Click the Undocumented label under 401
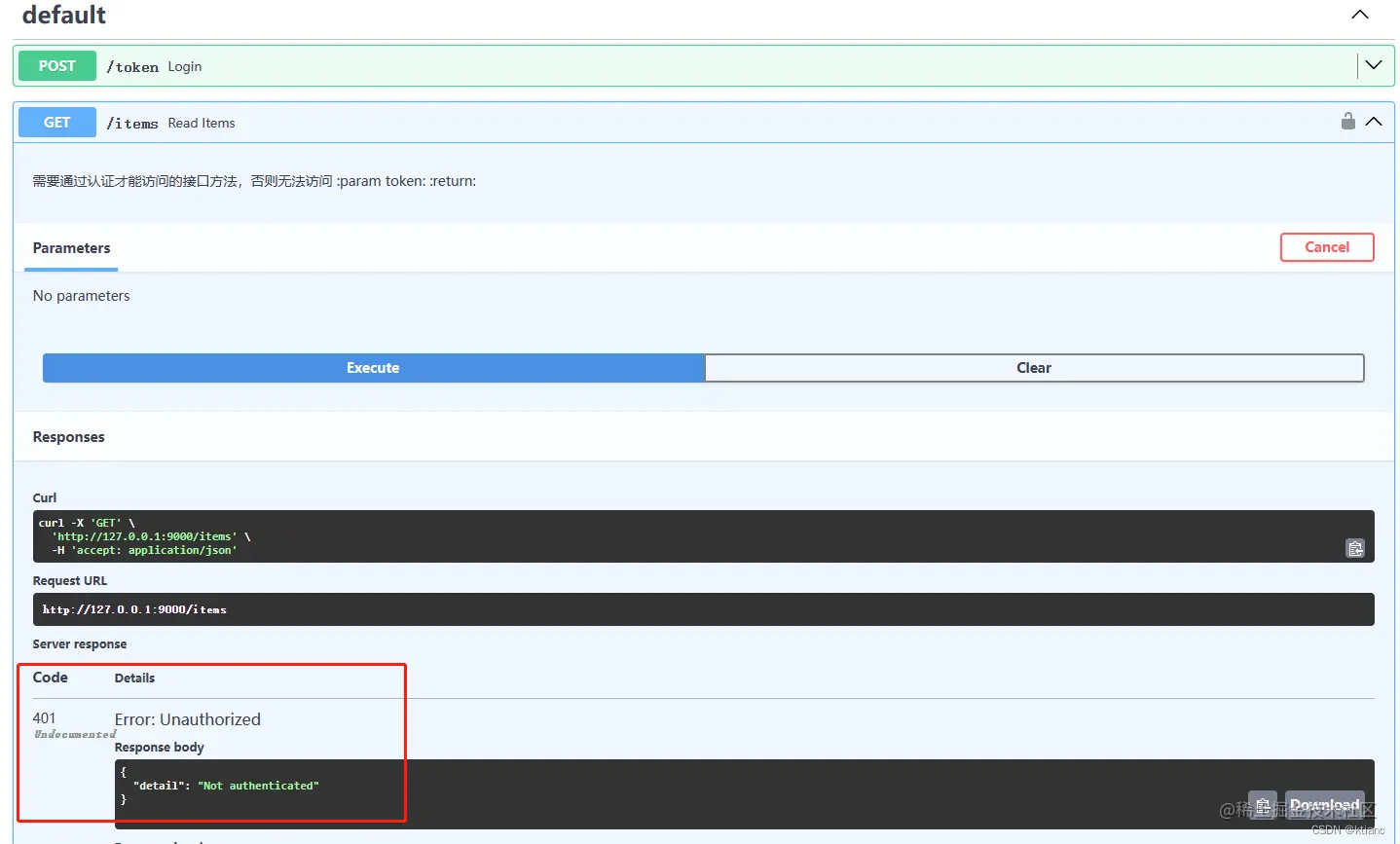1400x844 pixels. click(x=75, y=734)
